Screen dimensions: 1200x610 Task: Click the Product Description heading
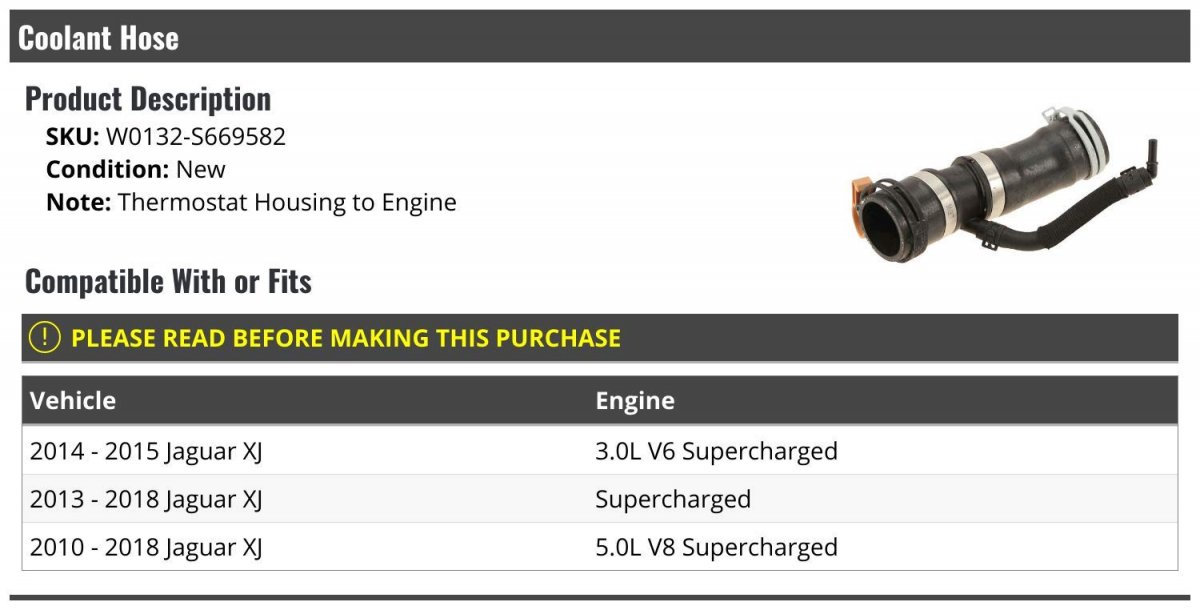click(x=148, y=99)
